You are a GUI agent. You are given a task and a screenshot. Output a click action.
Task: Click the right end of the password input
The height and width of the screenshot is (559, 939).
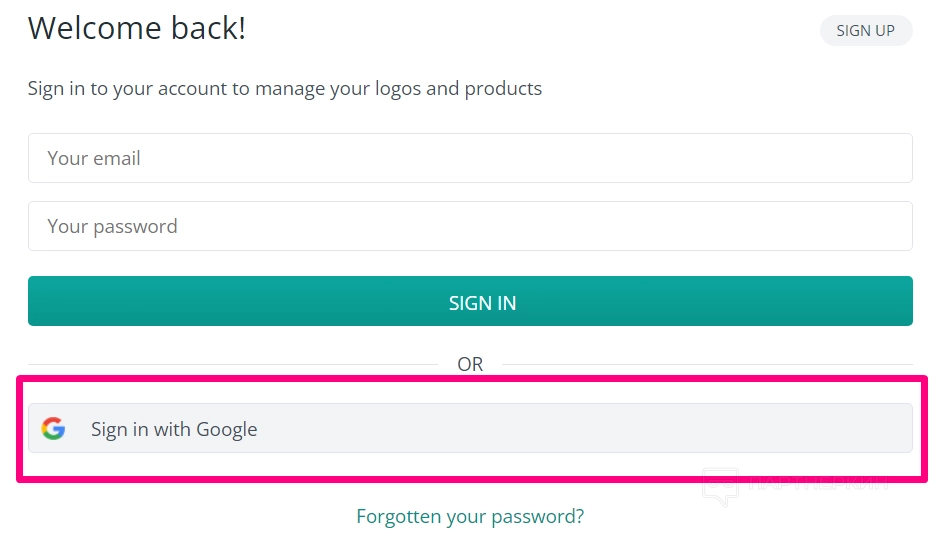click(890, 226)
